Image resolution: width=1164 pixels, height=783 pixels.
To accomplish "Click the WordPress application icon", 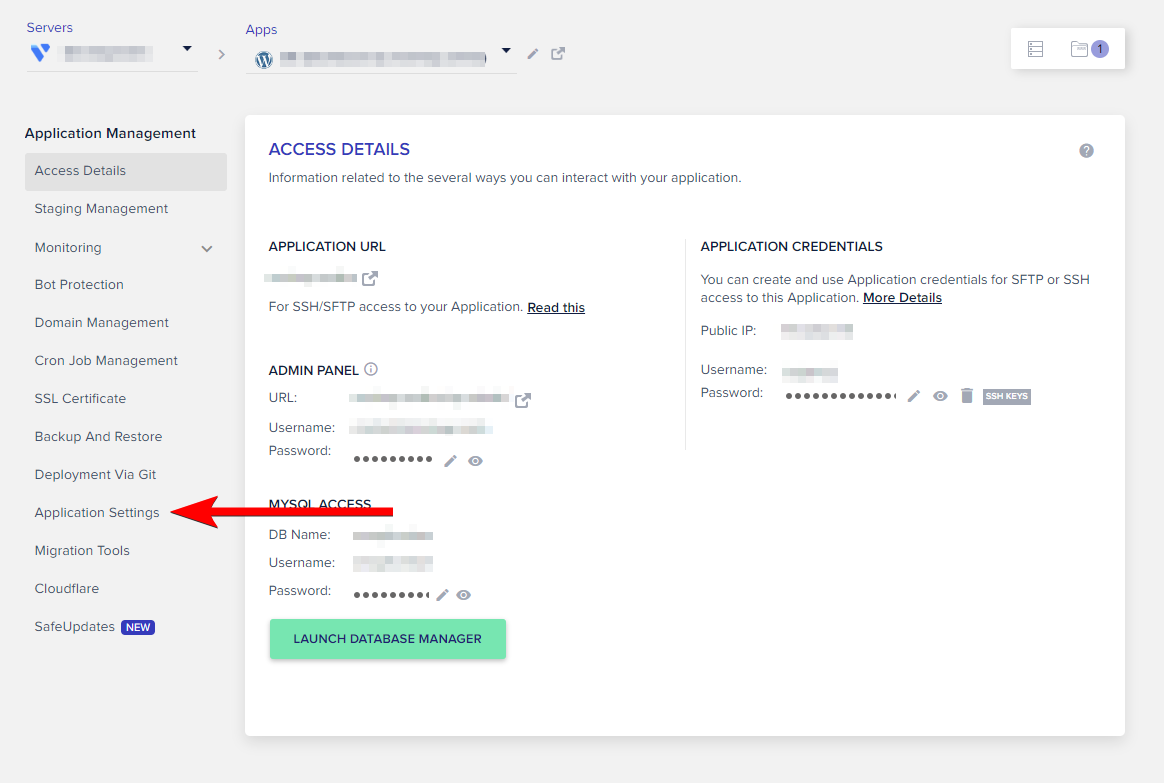I will click(262, 59).
